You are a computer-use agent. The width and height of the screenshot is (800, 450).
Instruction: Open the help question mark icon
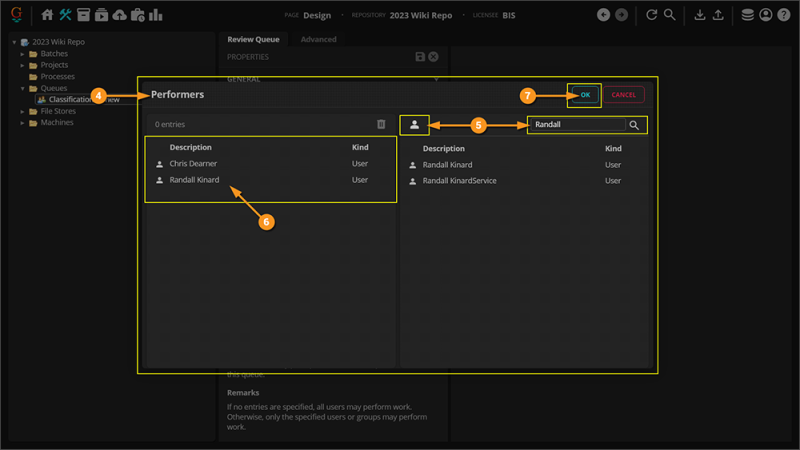[x=783, y=15]
